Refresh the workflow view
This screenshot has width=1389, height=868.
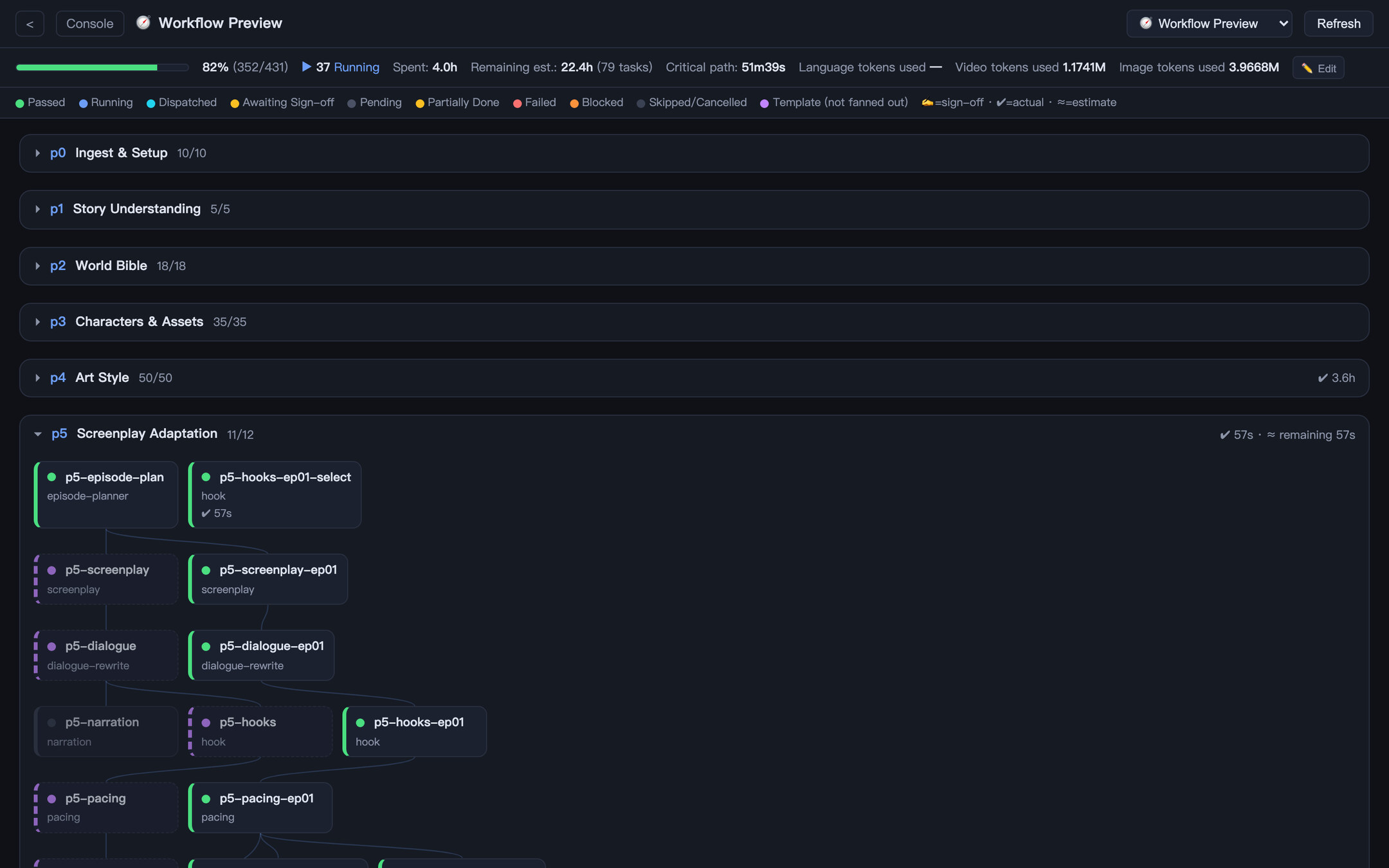(1338, 24)
